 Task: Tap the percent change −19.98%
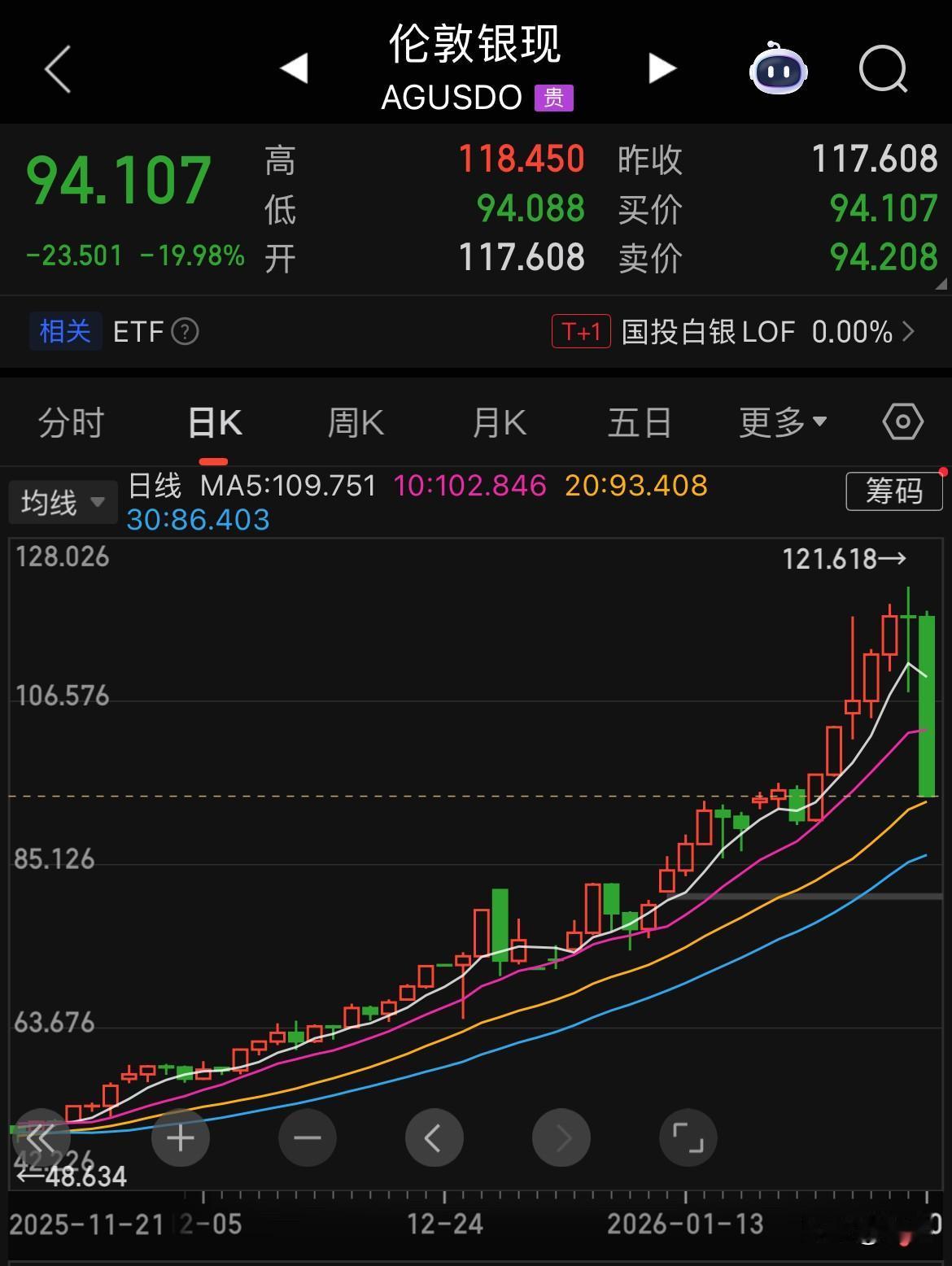coord(192,255)
